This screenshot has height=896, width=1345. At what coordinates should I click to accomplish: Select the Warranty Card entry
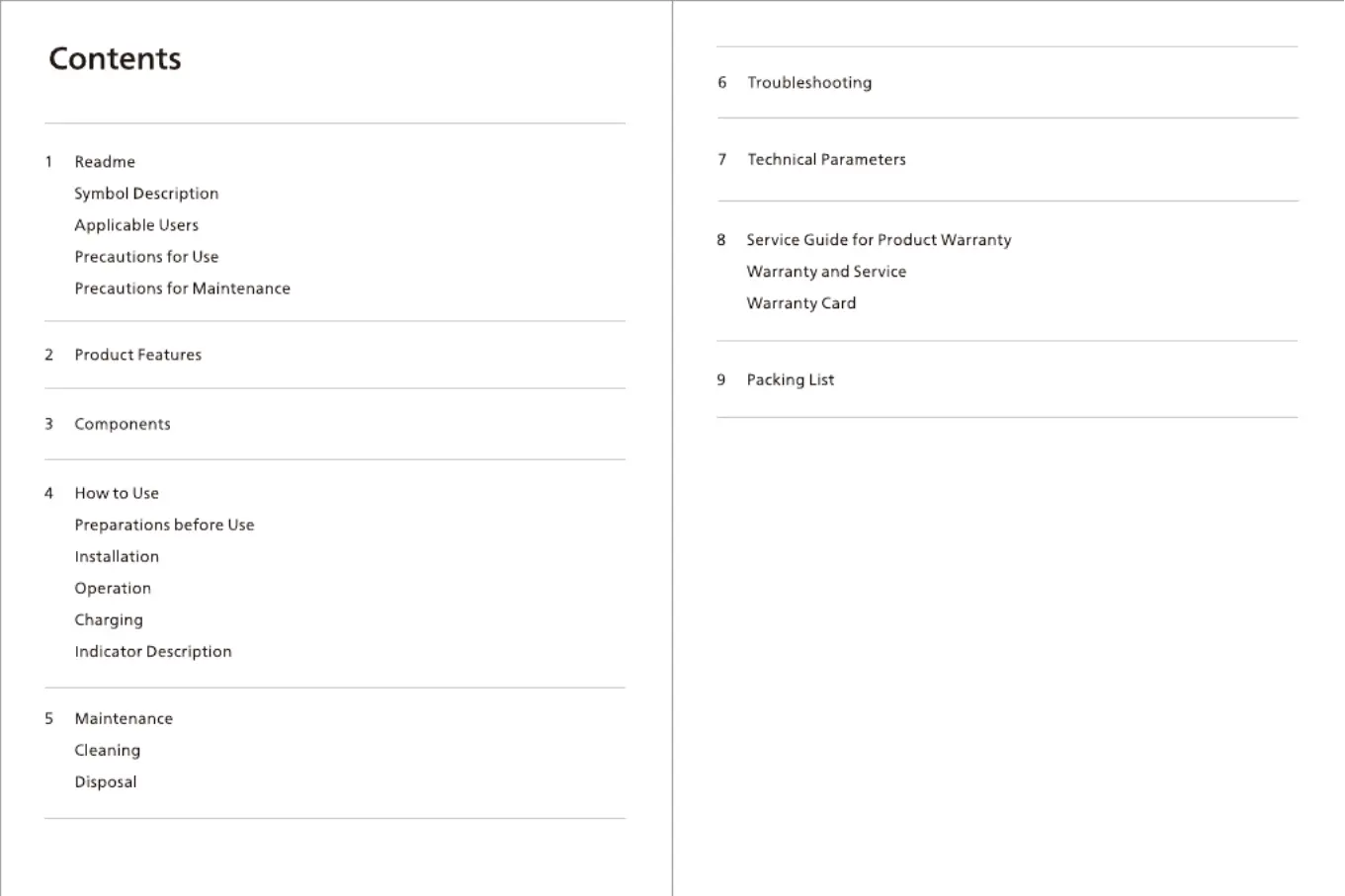coord(801,303)
